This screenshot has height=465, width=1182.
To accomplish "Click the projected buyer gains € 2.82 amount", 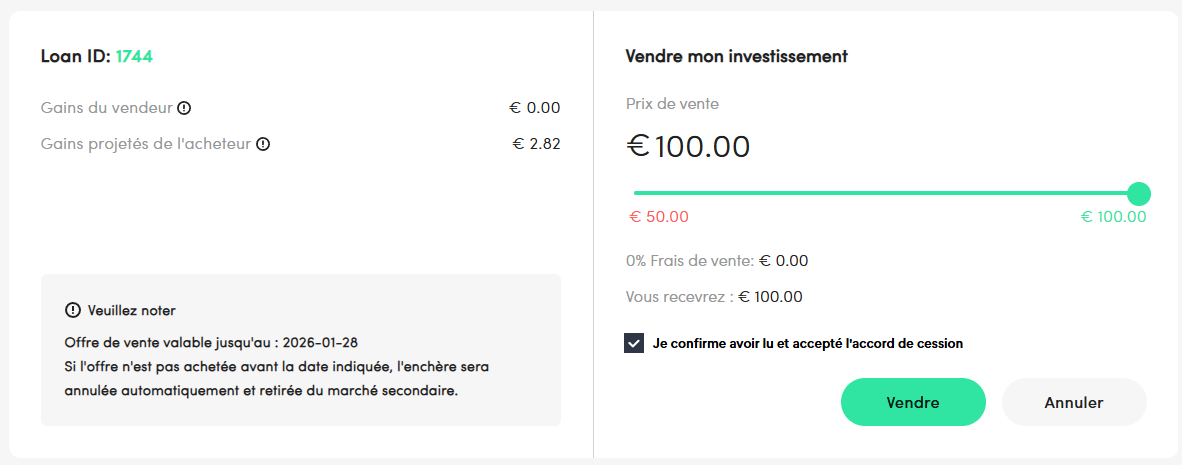I will (536, 144).
